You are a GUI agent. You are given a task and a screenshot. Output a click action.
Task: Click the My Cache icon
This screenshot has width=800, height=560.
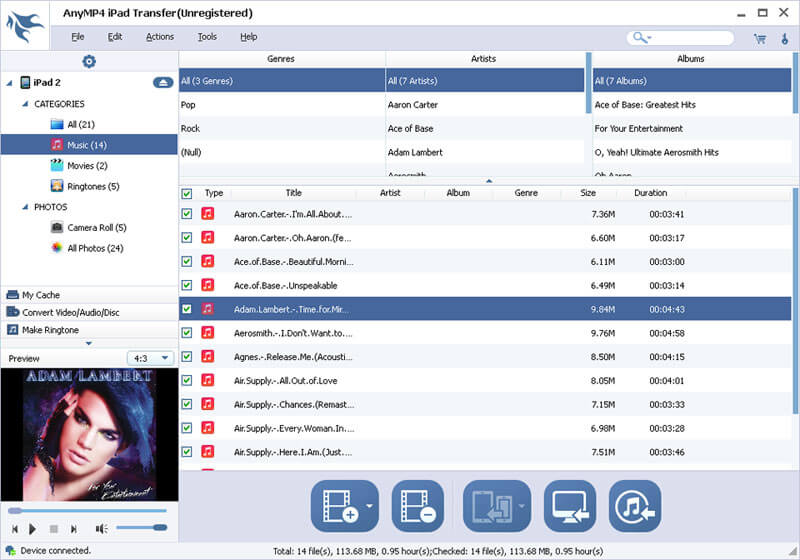point(12,295)
